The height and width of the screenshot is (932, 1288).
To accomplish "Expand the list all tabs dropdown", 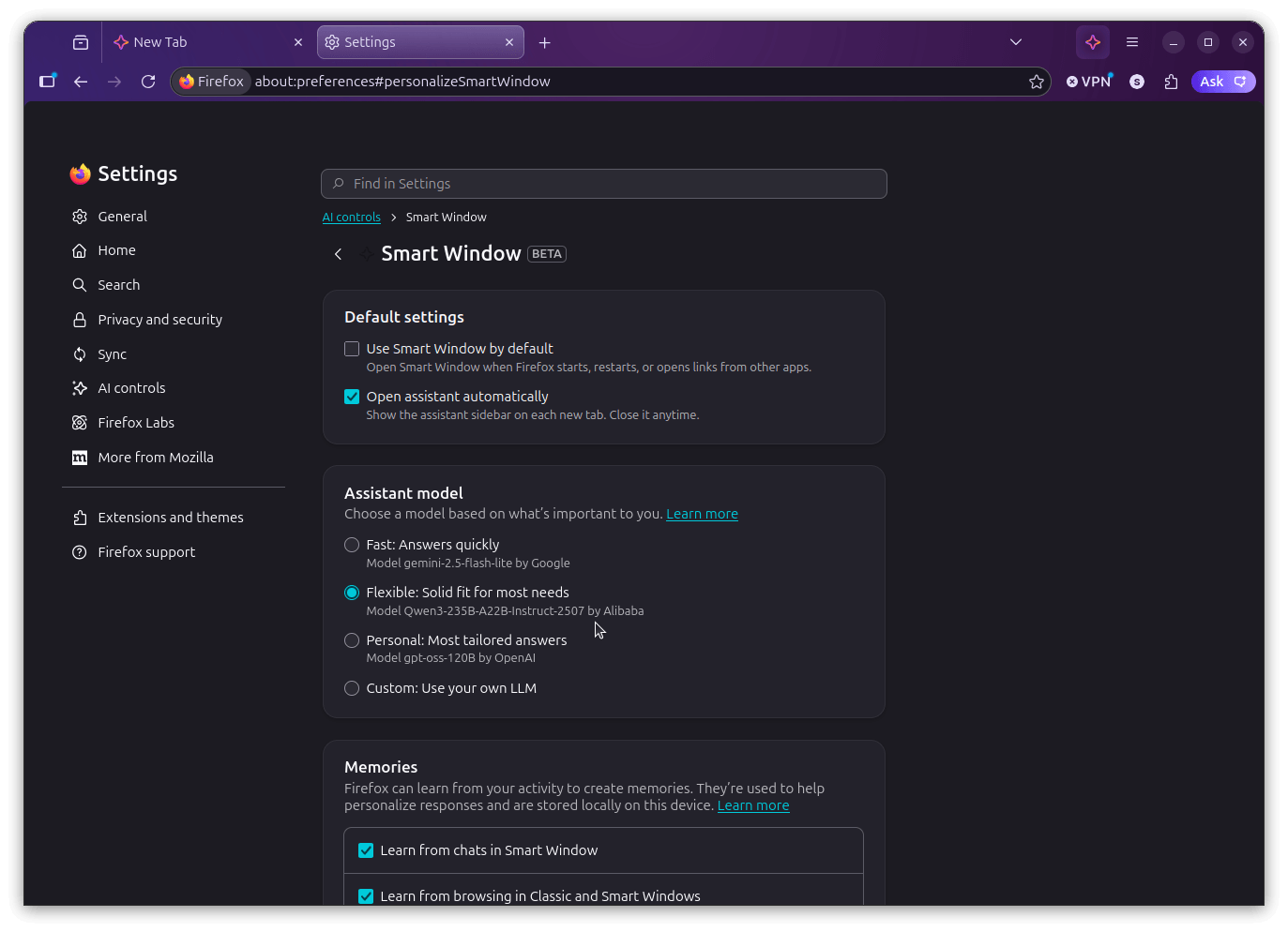I will pos(1016,42).
